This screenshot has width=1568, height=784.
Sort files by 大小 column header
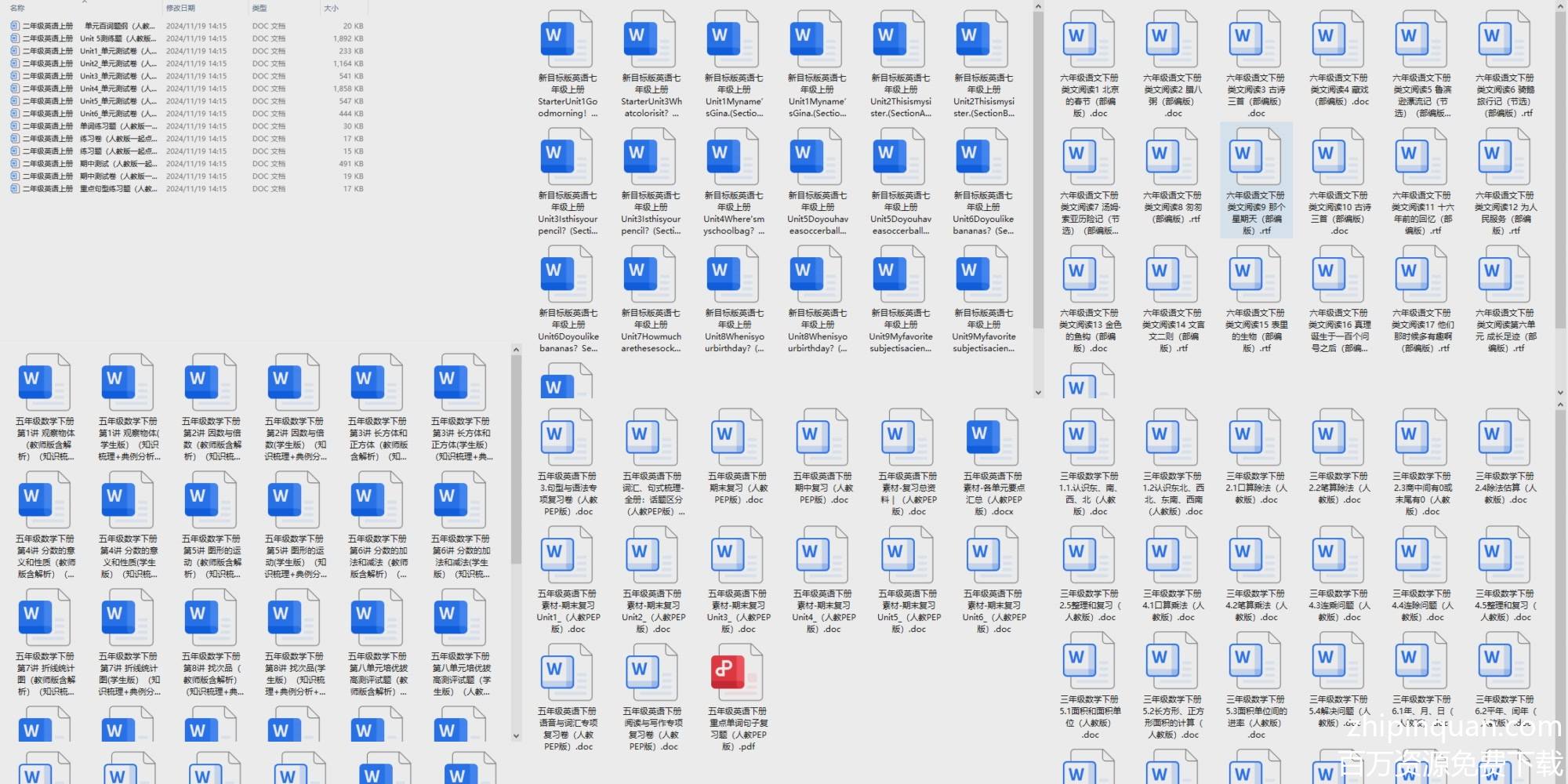pos(332,8)
